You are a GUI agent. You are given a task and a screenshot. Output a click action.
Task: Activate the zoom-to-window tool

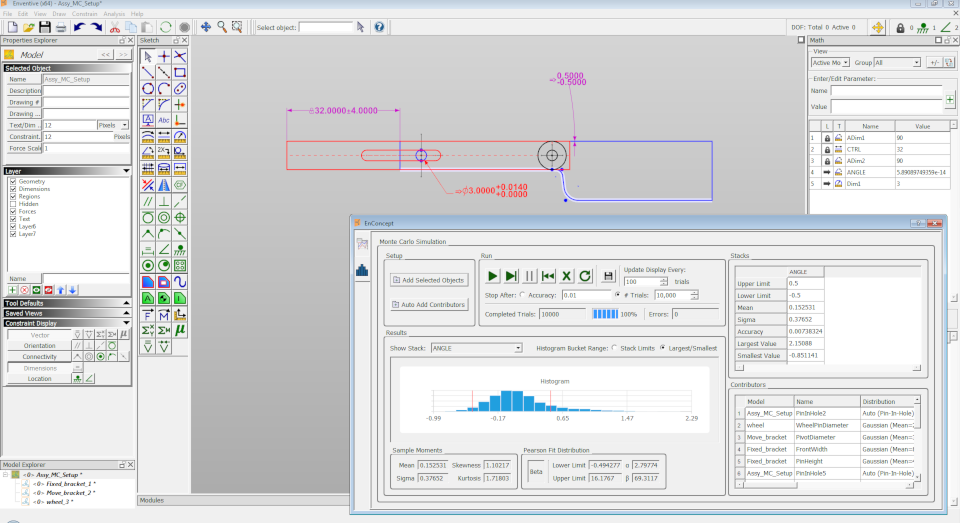pyautogui.click(x=238, y=27)
